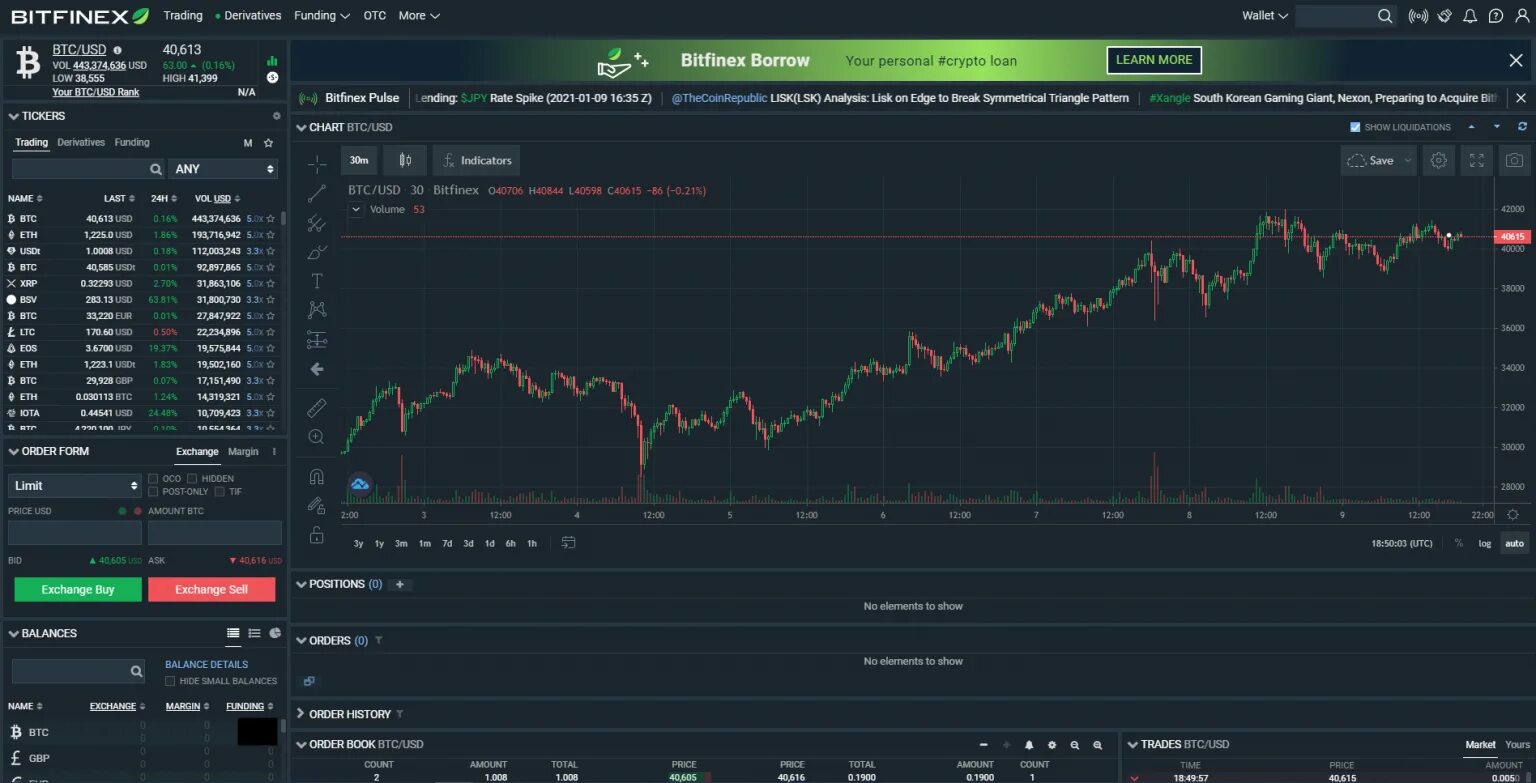The image size is (1536, 783).
Task: Collapse the Balances panel
Action: 13,633
